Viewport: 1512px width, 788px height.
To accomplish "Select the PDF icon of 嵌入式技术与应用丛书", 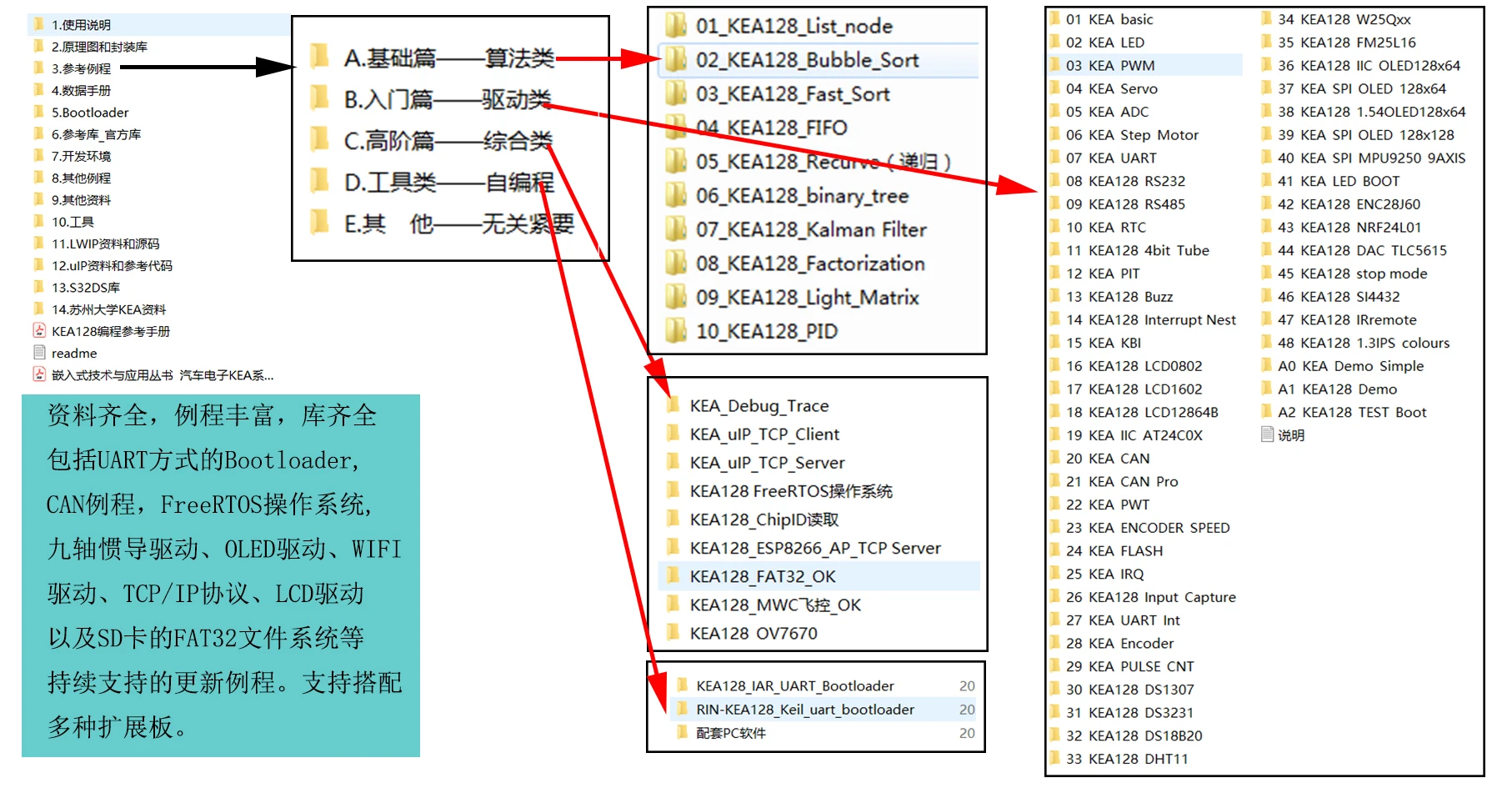I will click(38, 374).
